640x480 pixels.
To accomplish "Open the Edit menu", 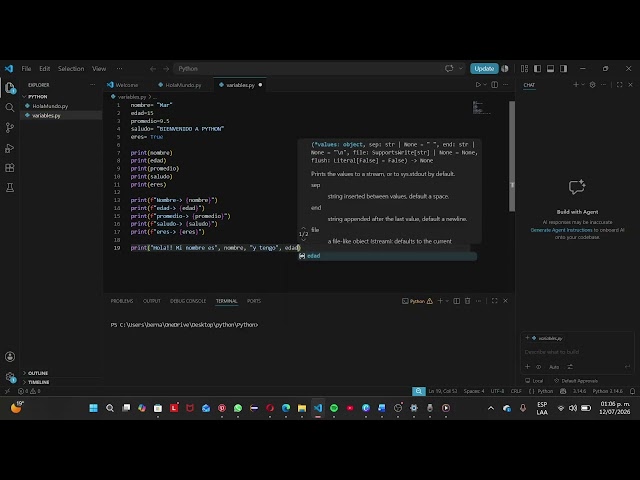I will tap(44, 69).
